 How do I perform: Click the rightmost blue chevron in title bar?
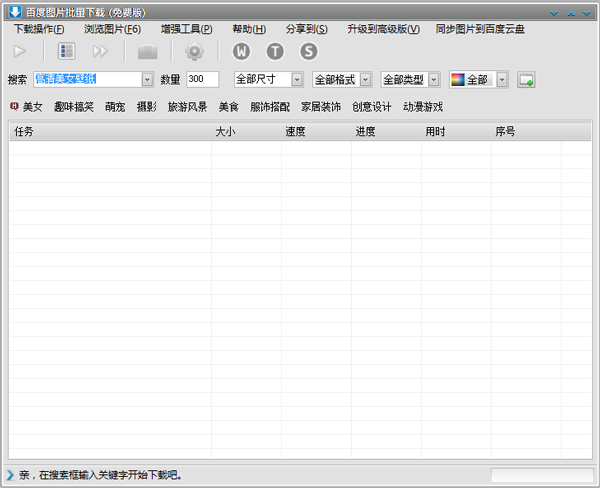[x=587, y=13]
